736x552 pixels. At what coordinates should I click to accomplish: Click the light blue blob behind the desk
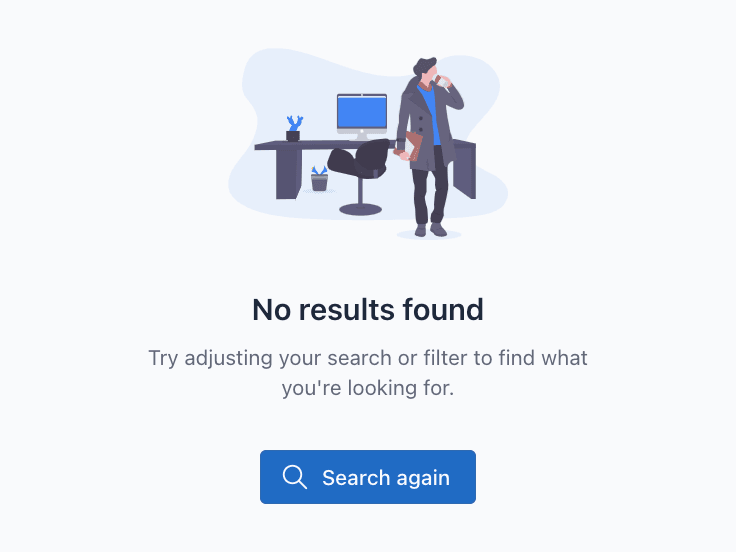click(x=368, y=134)
